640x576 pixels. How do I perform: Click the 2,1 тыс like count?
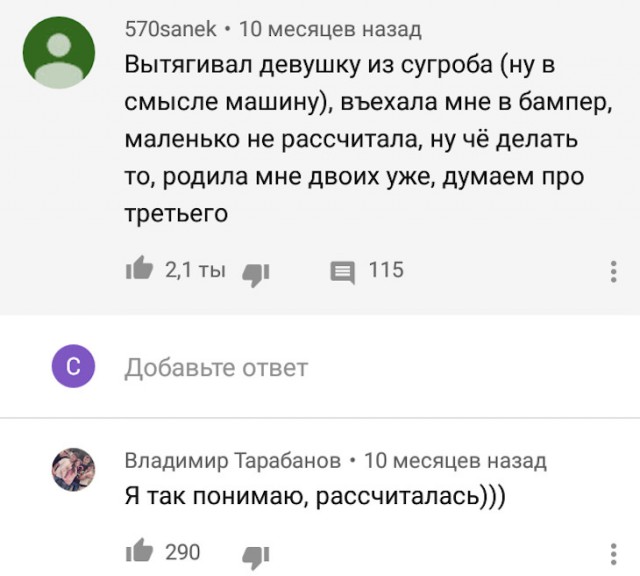194,269
